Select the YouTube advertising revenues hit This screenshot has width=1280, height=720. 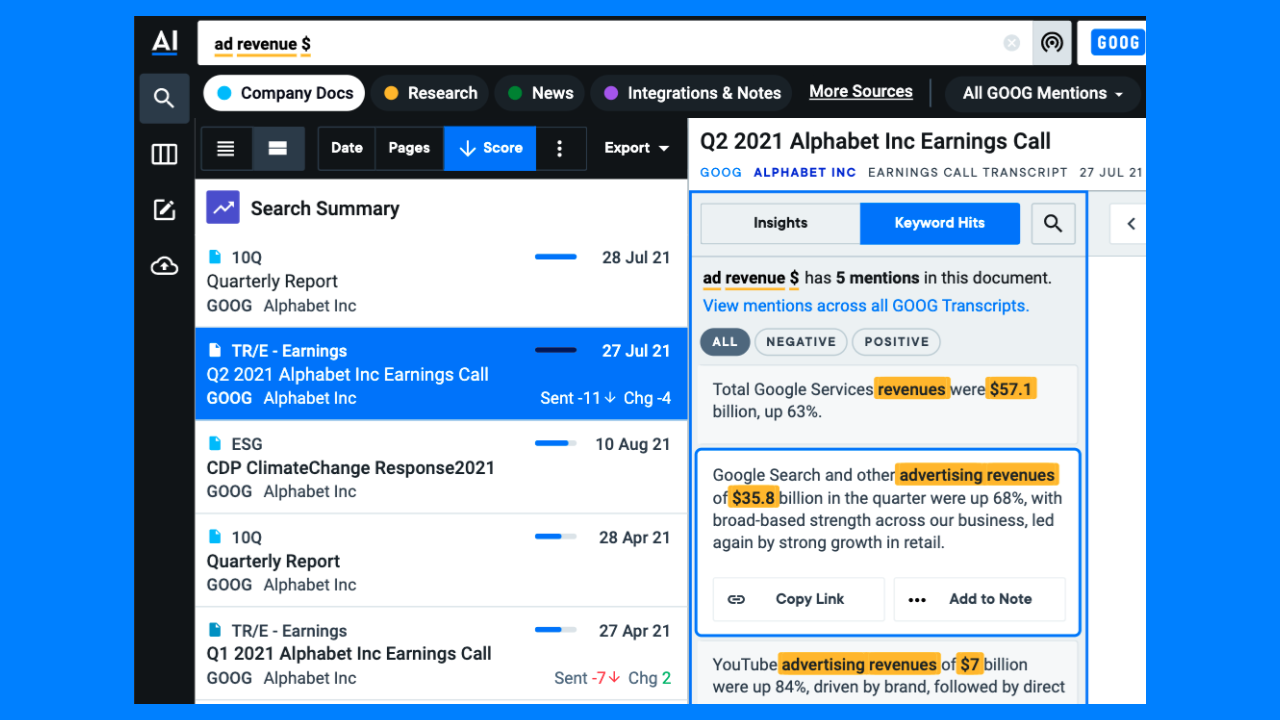887,671
